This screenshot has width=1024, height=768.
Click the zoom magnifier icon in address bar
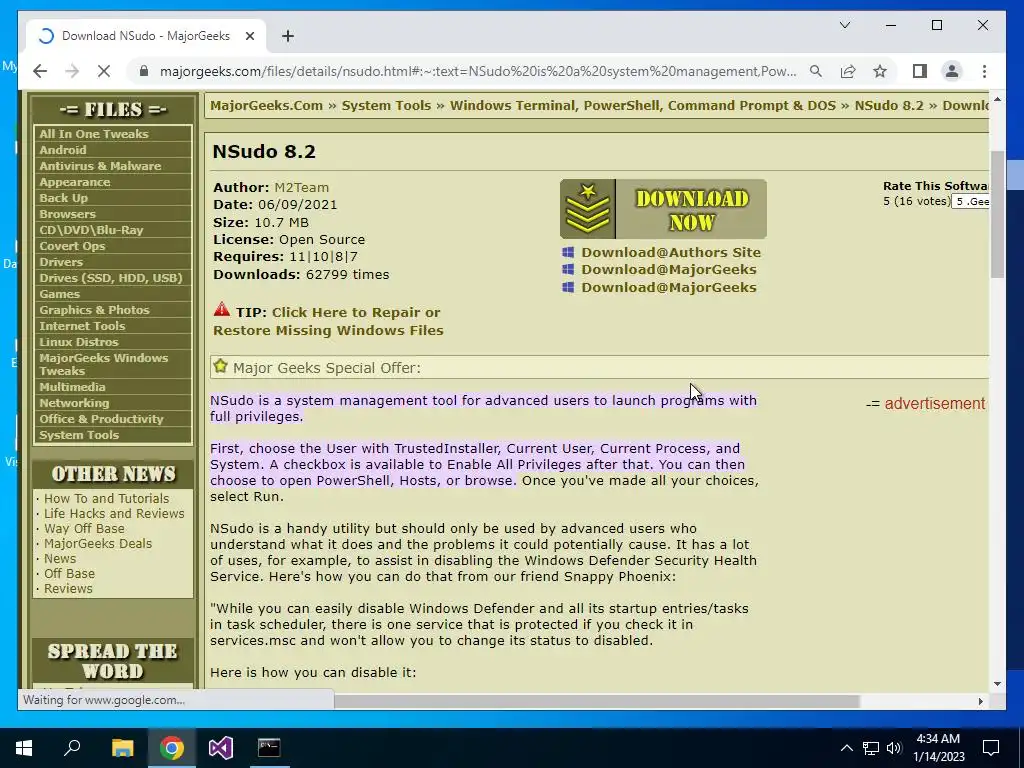[816, 71]
